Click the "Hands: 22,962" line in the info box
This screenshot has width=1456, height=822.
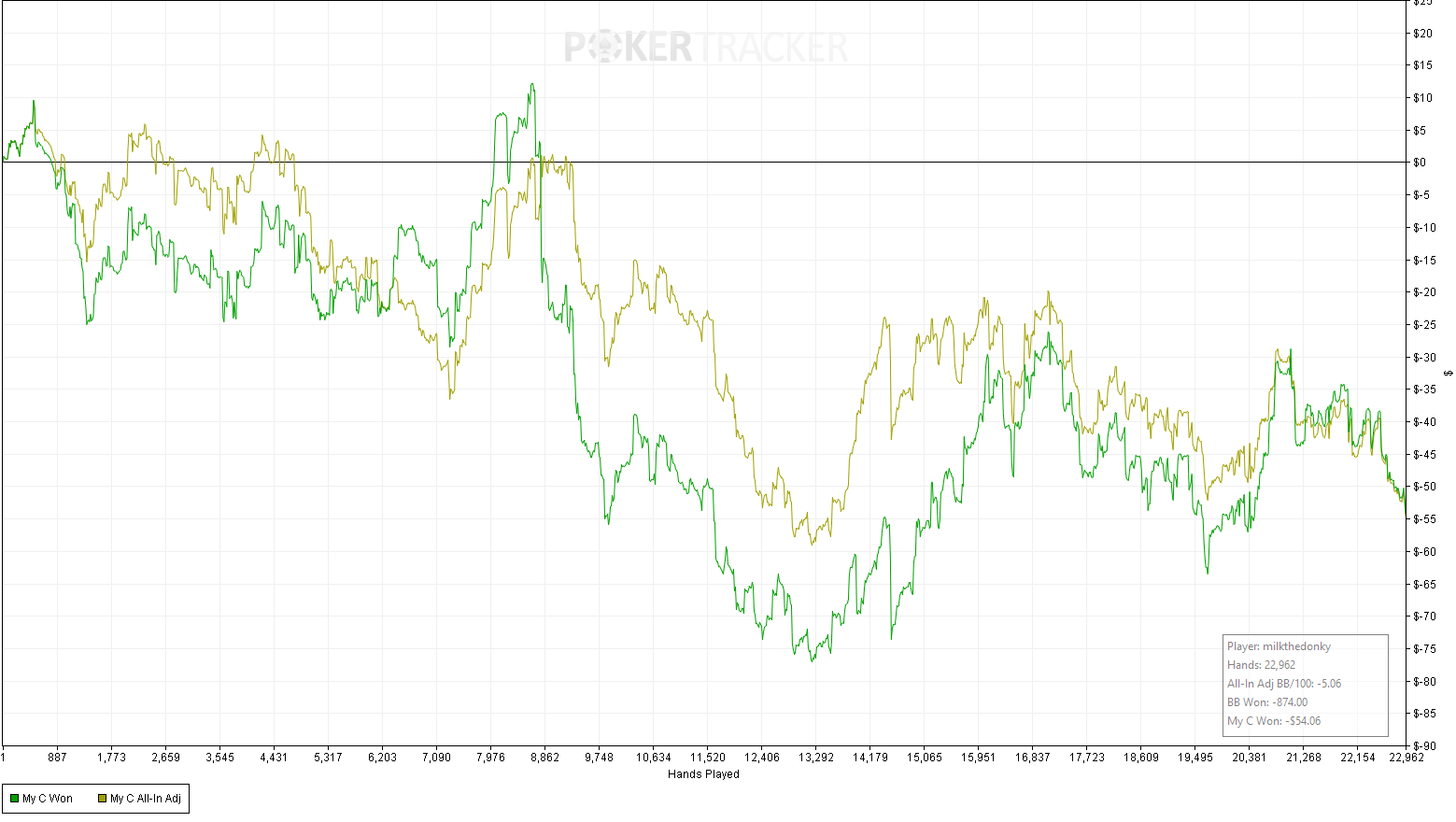1261,665
